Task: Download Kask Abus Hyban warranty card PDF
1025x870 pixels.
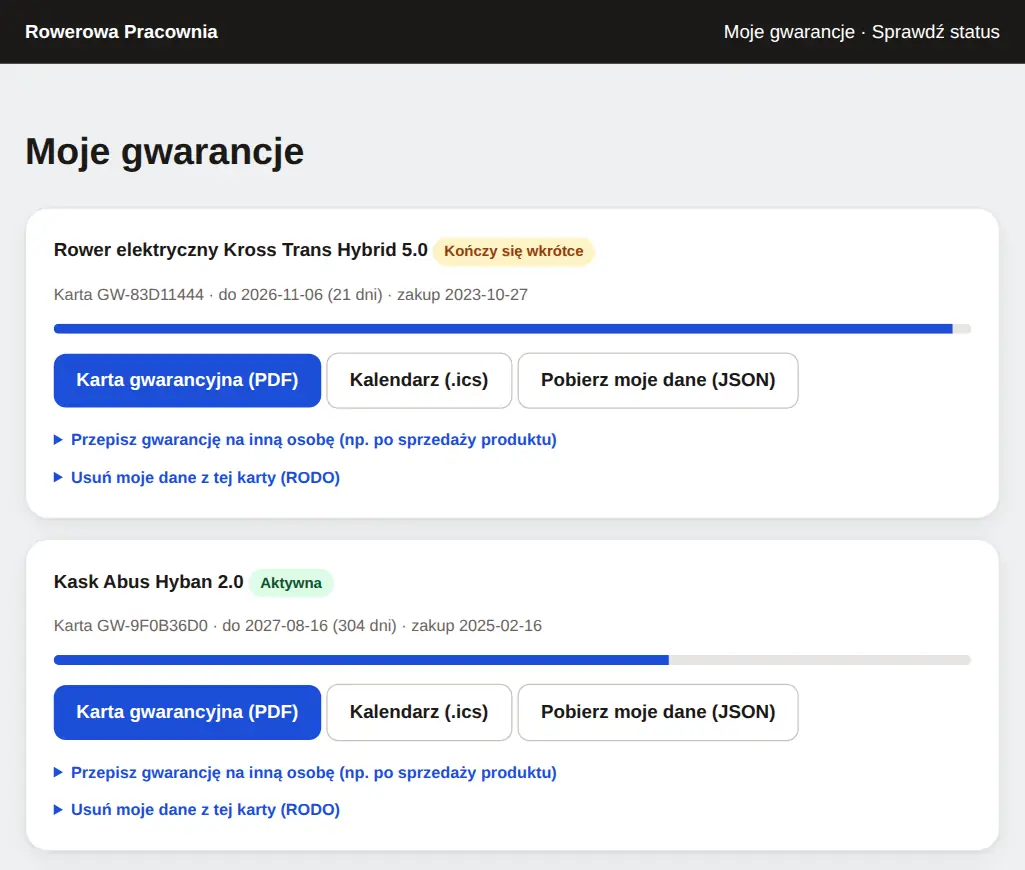Action: pos(187,712)
